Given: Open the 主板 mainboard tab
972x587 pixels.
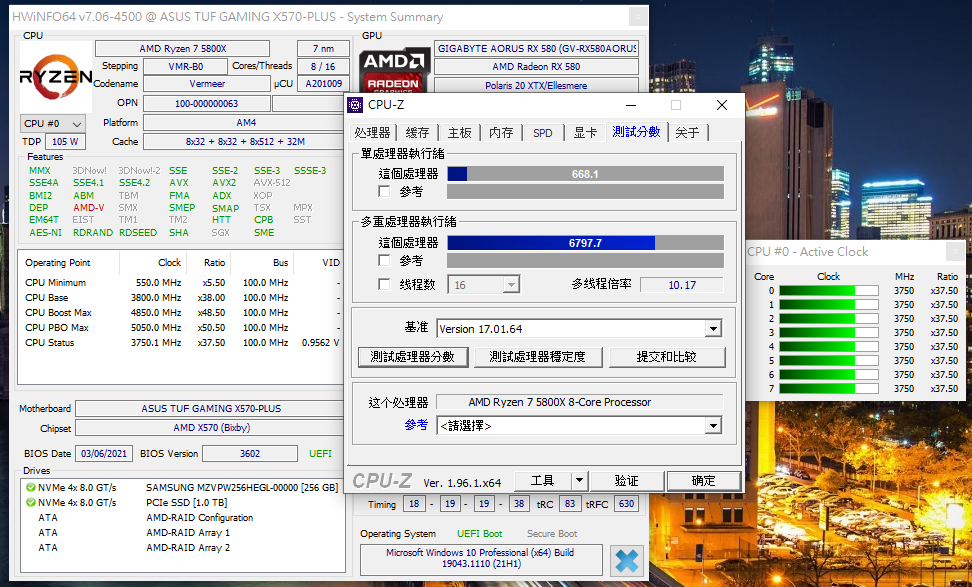Looking at the screenshot, I should [x=459, y=133].
